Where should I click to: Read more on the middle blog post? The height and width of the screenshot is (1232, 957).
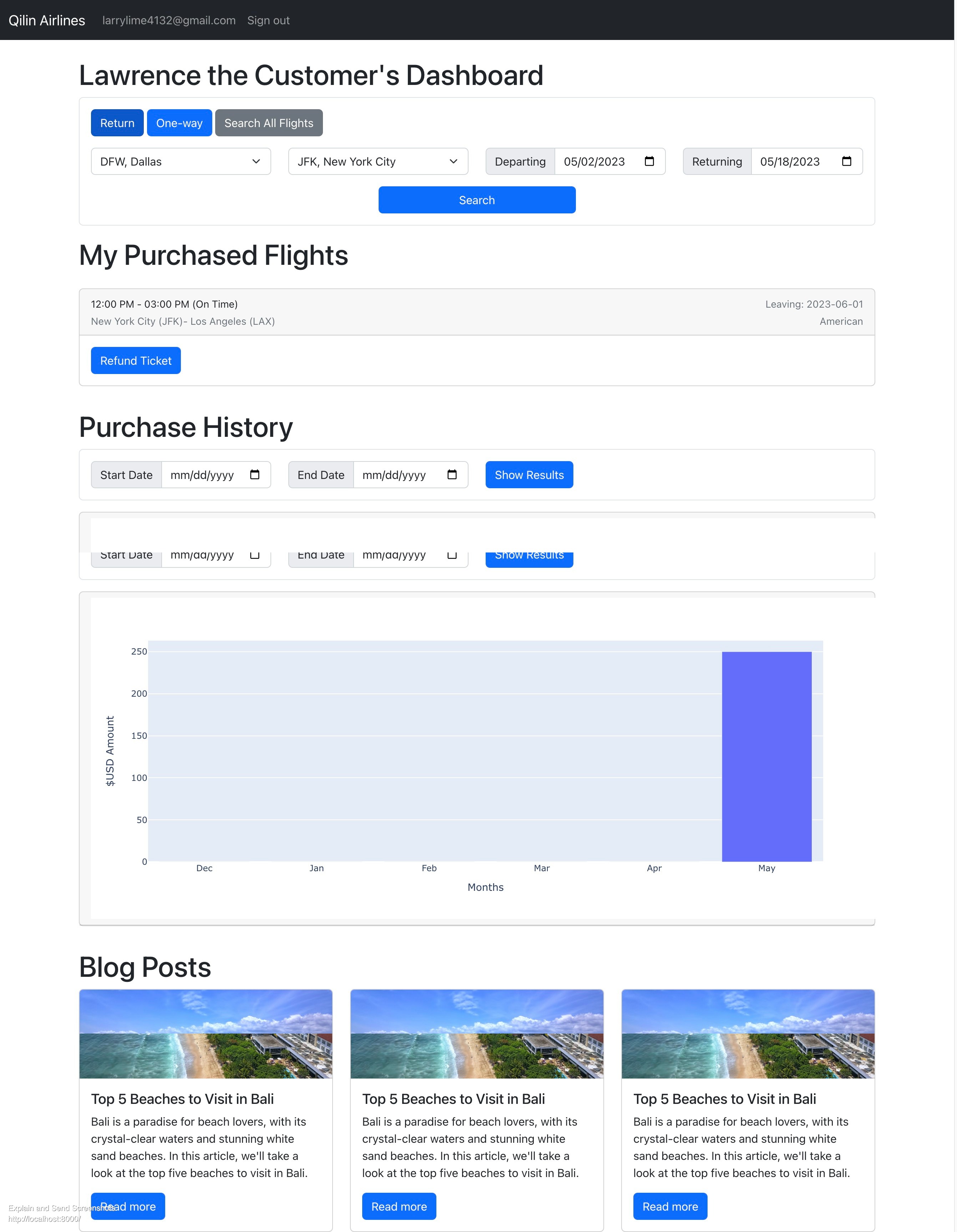(x=399, y=1206)
